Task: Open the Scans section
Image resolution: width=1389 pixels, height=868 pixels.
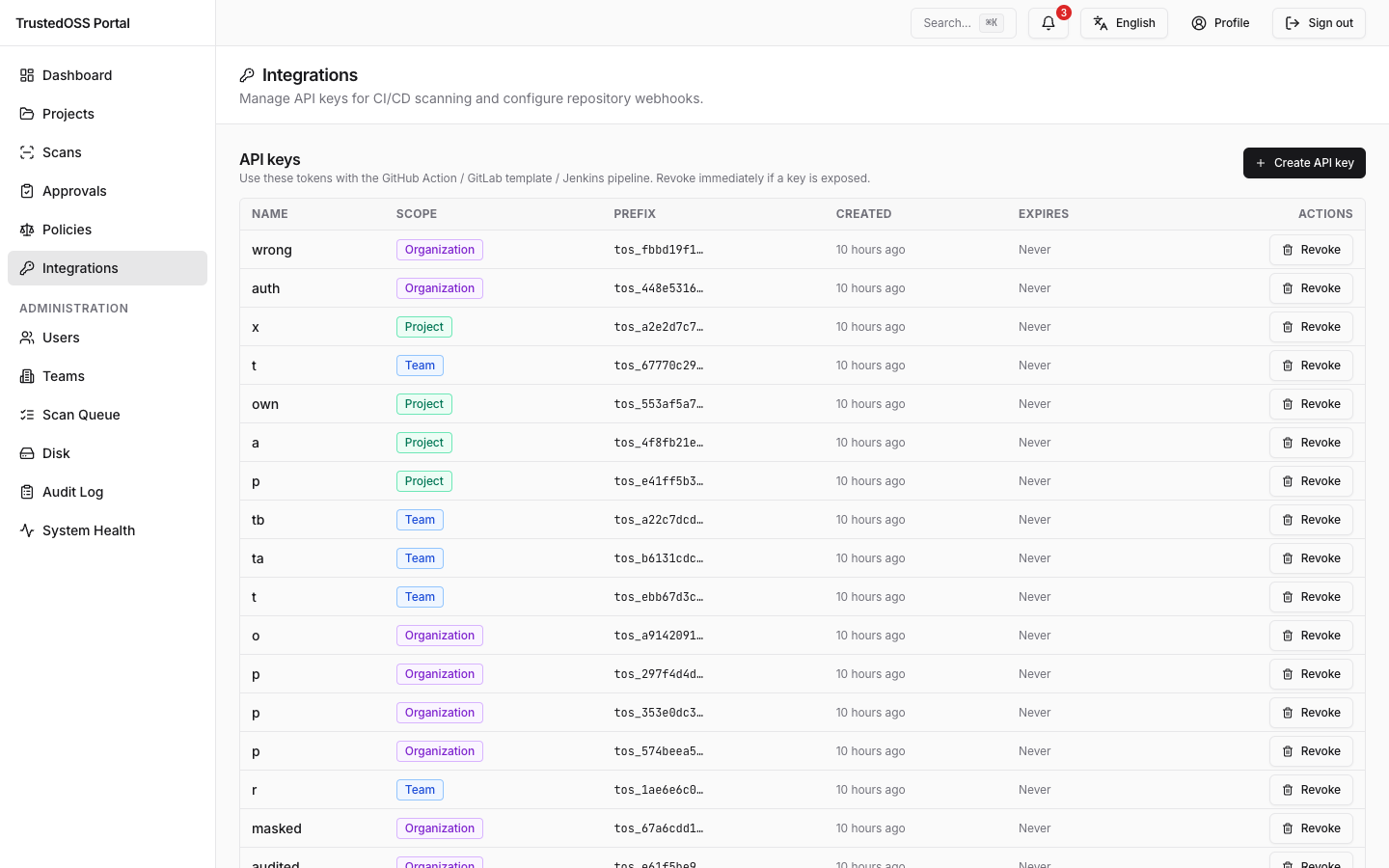Action: tap(107, 152)
